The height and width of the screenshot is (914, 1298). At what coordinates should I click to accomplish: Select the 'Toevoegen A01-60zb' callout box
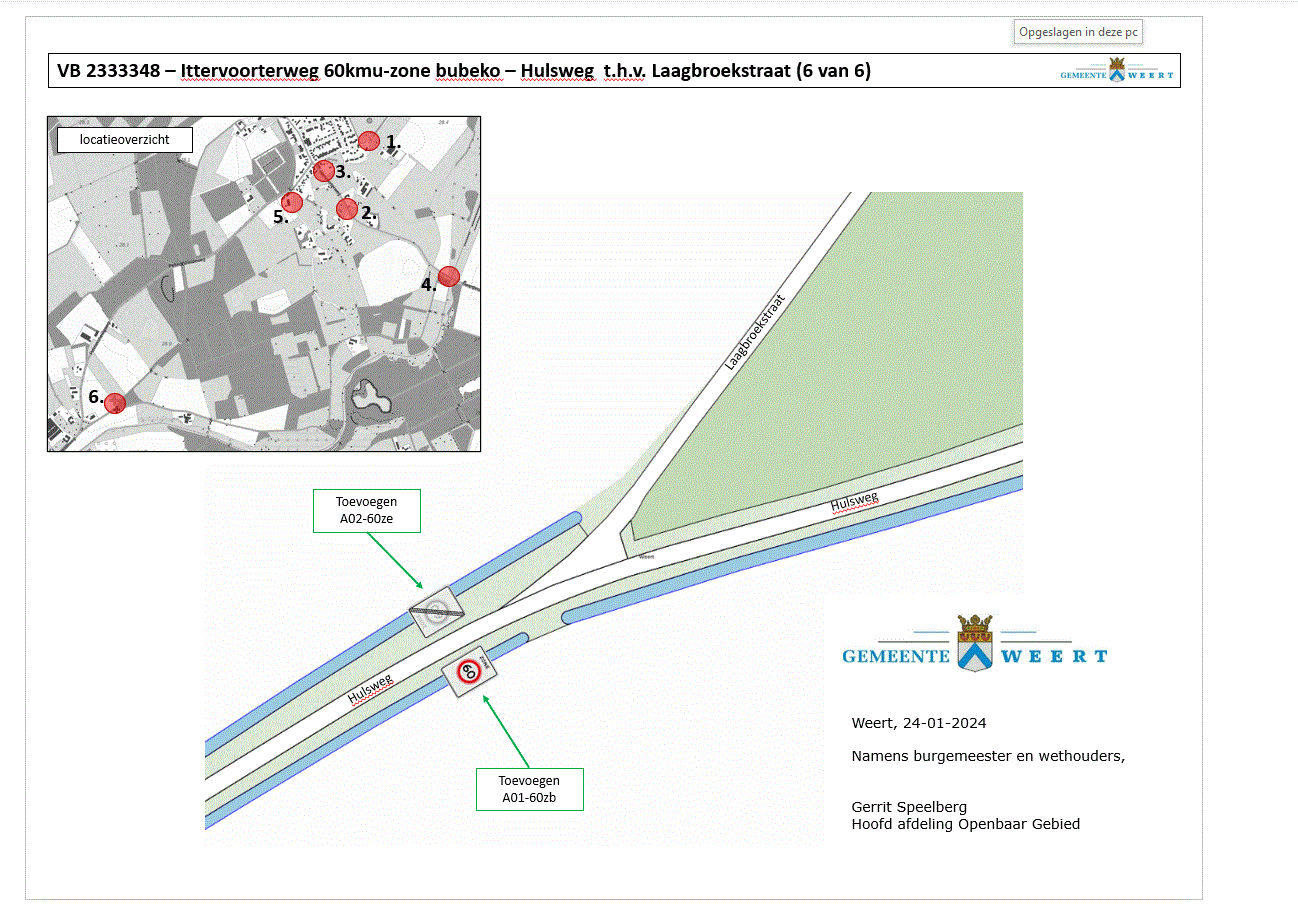pyautogui.click(x=528, y=789)
